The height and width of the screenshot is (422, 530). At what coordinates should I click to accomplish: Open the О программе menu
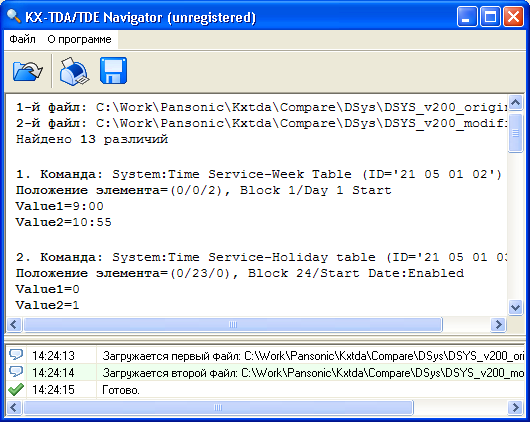[79, 40]
